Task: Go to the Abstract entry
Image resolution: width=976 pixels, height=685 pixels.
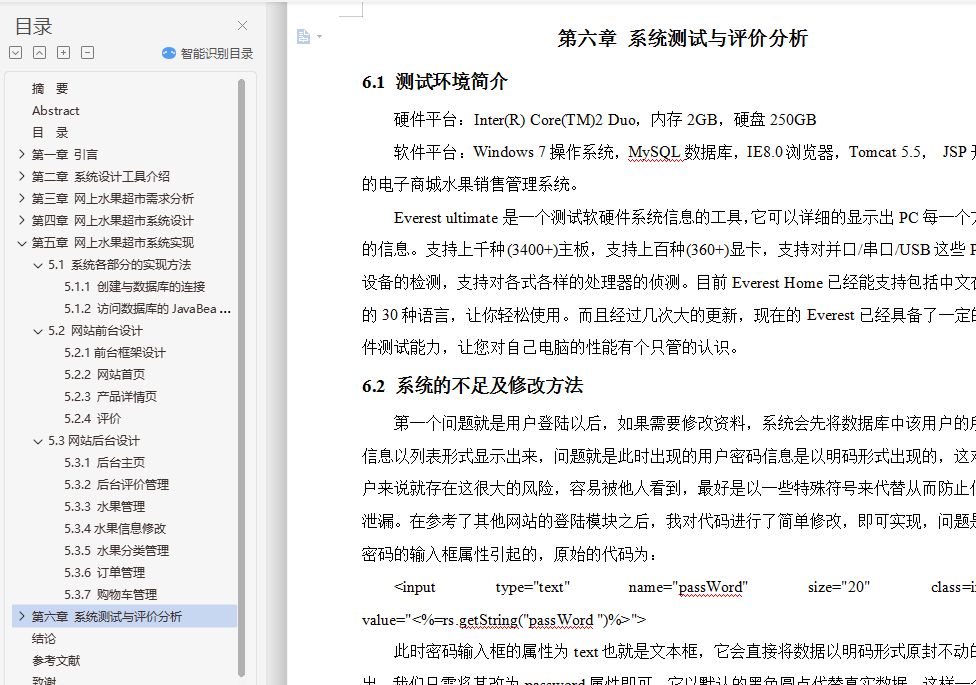Action: point(55,111)
